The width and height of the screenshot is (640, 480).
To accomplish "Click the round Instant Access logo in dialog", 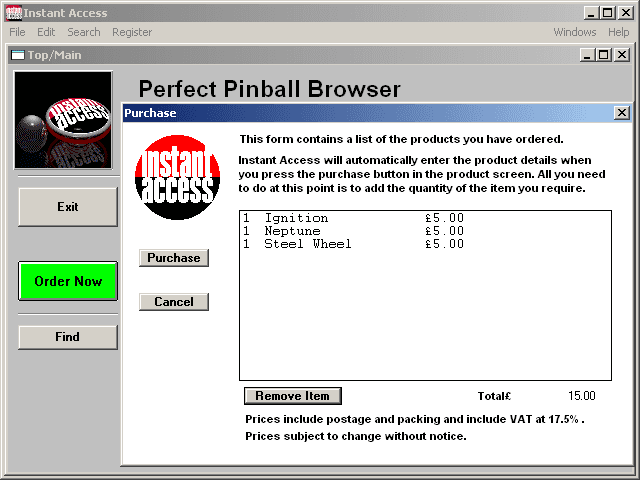I will (178, 178).
